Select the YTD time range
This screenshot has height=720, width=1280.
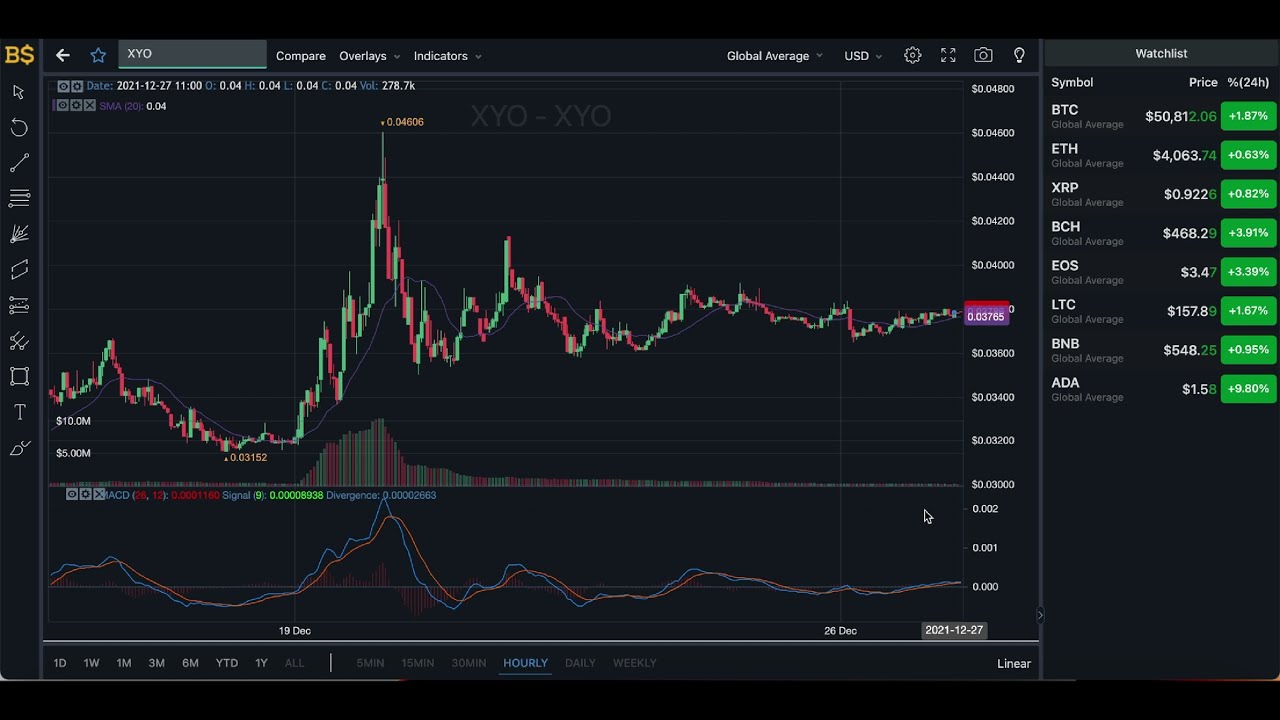[x=227, y=663]
